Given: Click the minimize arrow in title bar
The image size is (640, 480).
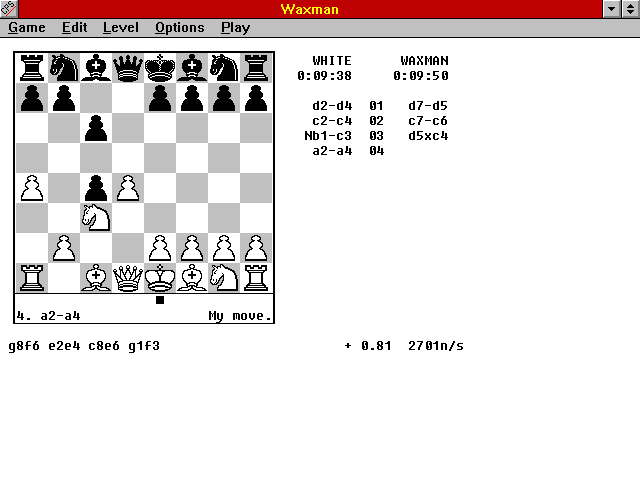Looking at the screenshot, I should (x=611, y=9).
